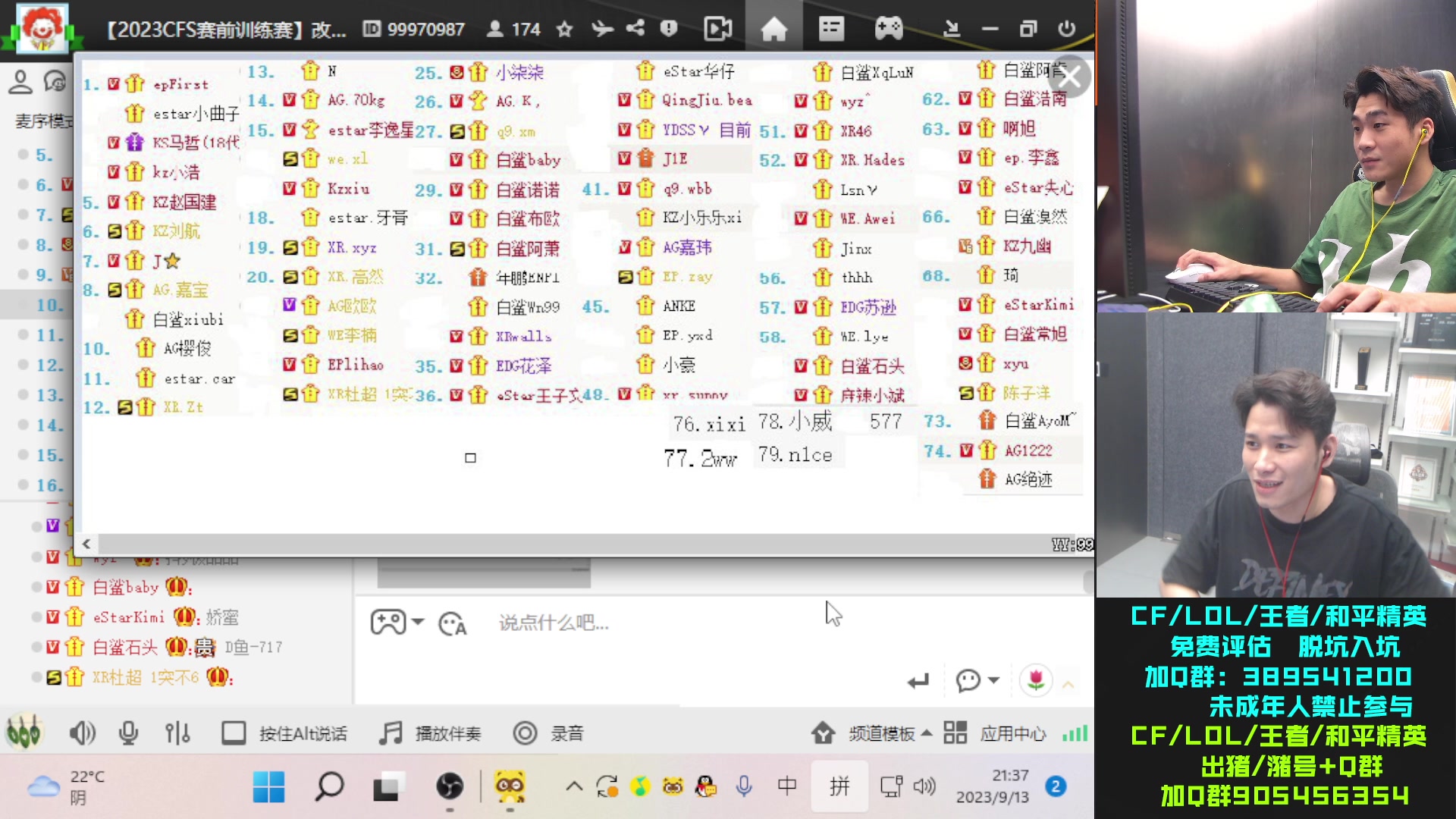1456x819 pixels.
Task: Open the emoji picker in the chat input
Action: 452,622
